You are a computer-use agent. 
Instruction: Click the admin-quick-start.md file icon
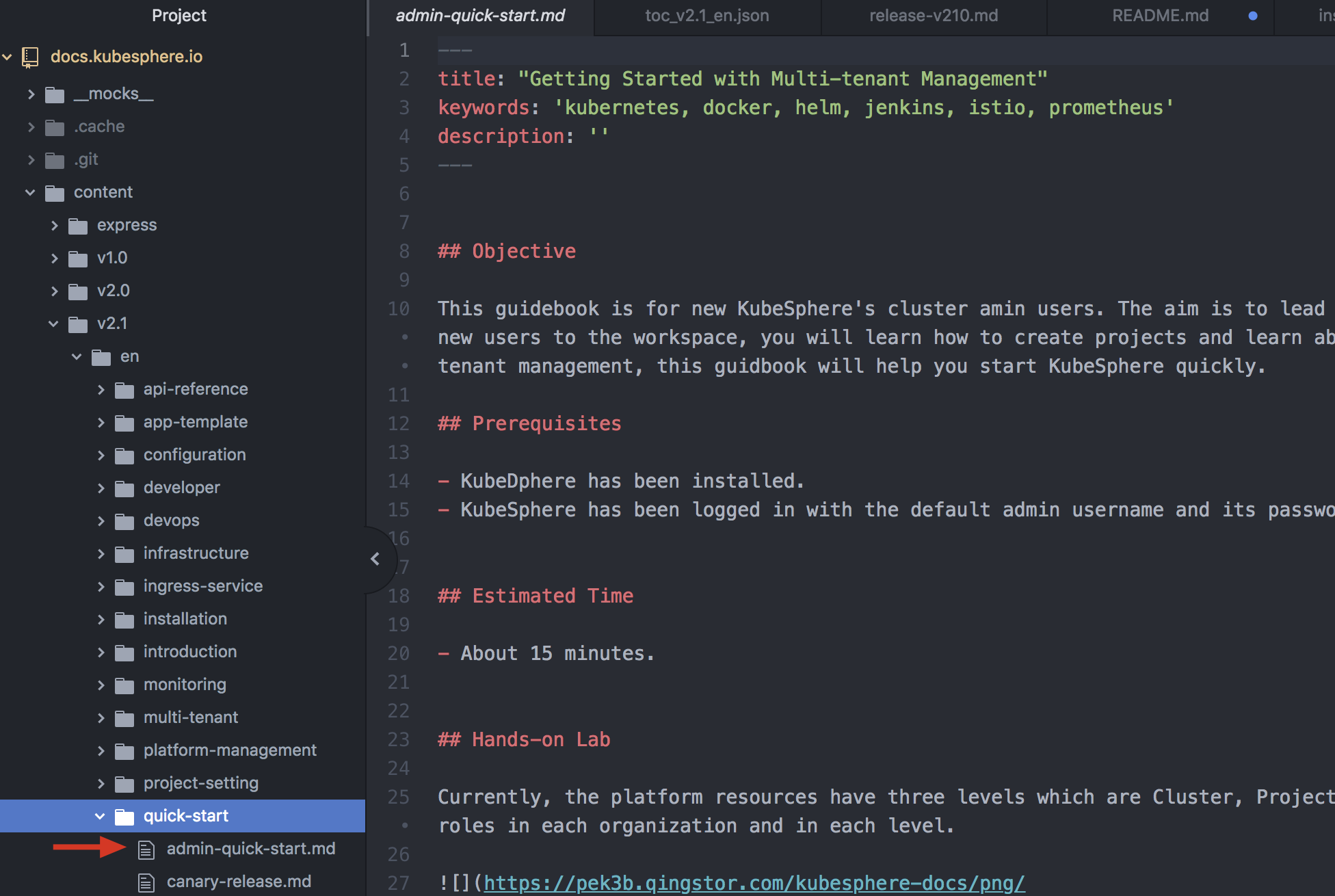point(146,850)
